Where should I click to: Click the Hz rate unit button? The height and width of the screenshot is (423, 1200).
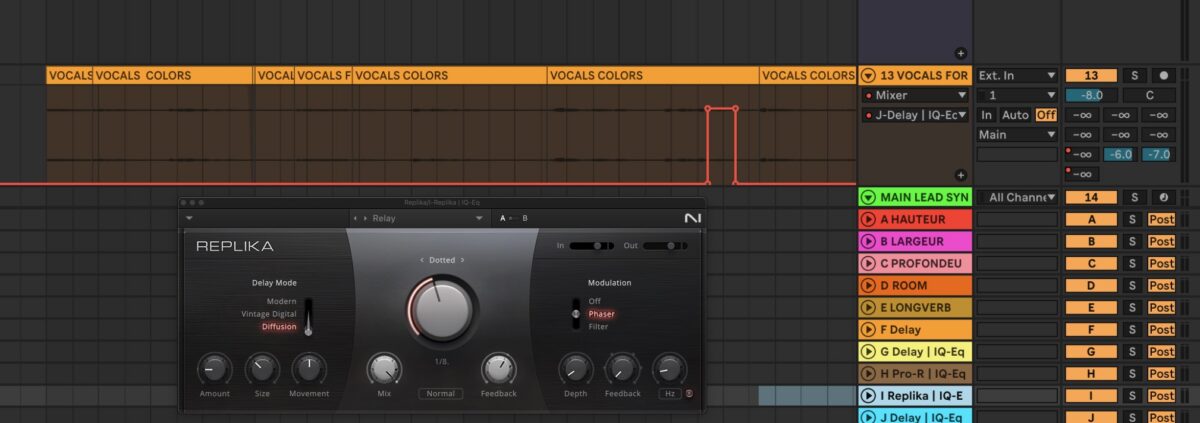(669, 393)
